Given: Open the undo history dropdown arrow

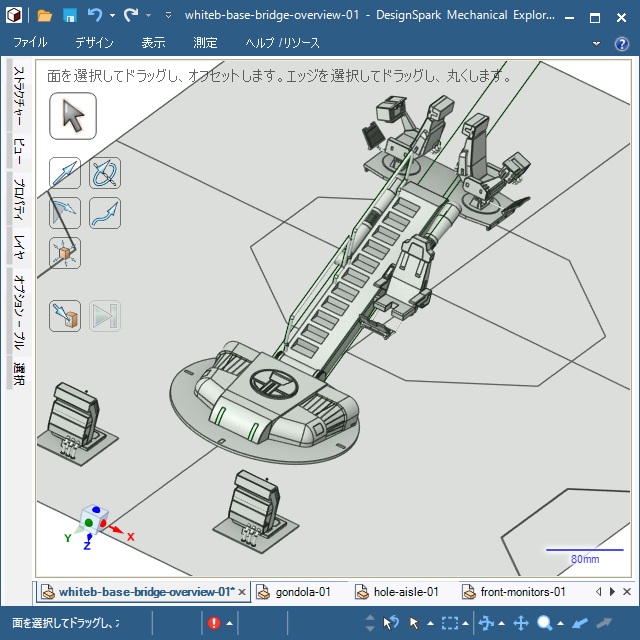Looking at the screenshot, I should pos(112,16).
